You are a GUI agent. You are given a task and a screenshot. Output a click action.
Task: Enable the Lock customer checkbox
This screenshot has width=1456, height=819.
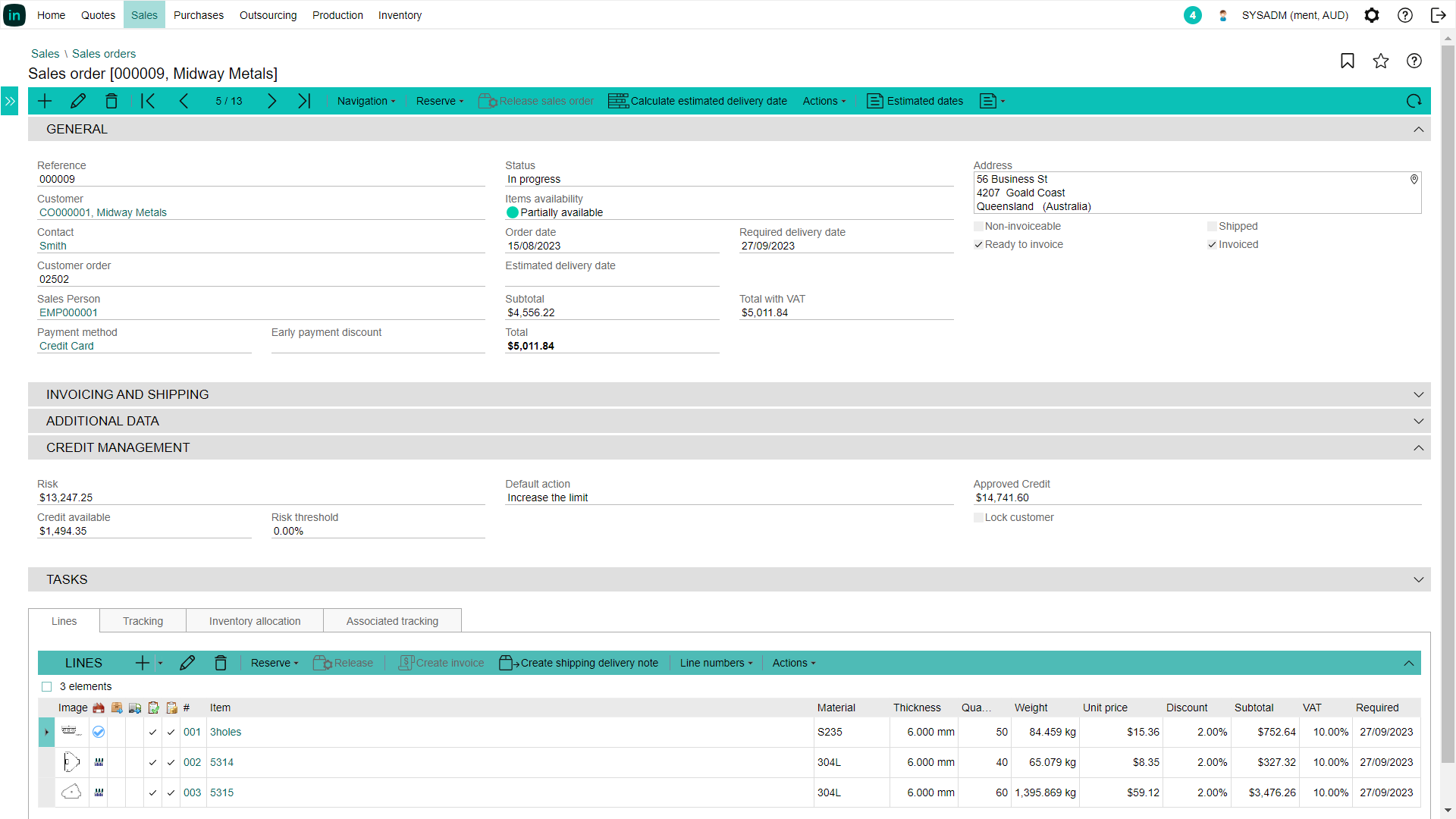pos(979,517)
